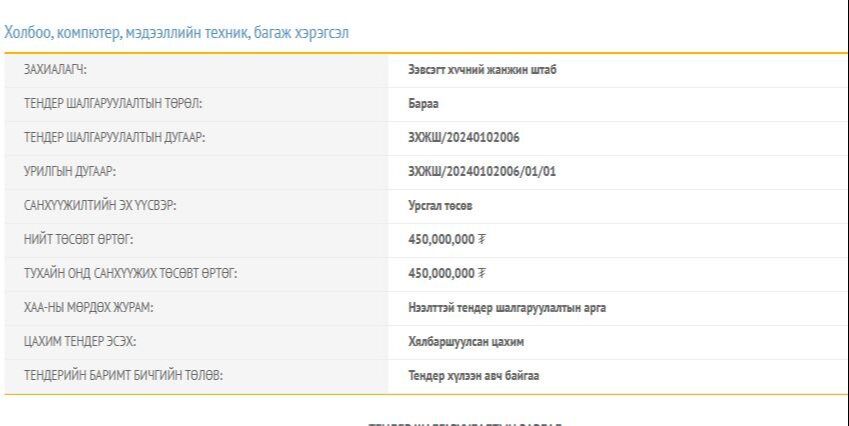Screen dimensions: 849x426
Task: Click invitation number ЗХЖШ/20240102006/01/01
Action: [481, 172]
